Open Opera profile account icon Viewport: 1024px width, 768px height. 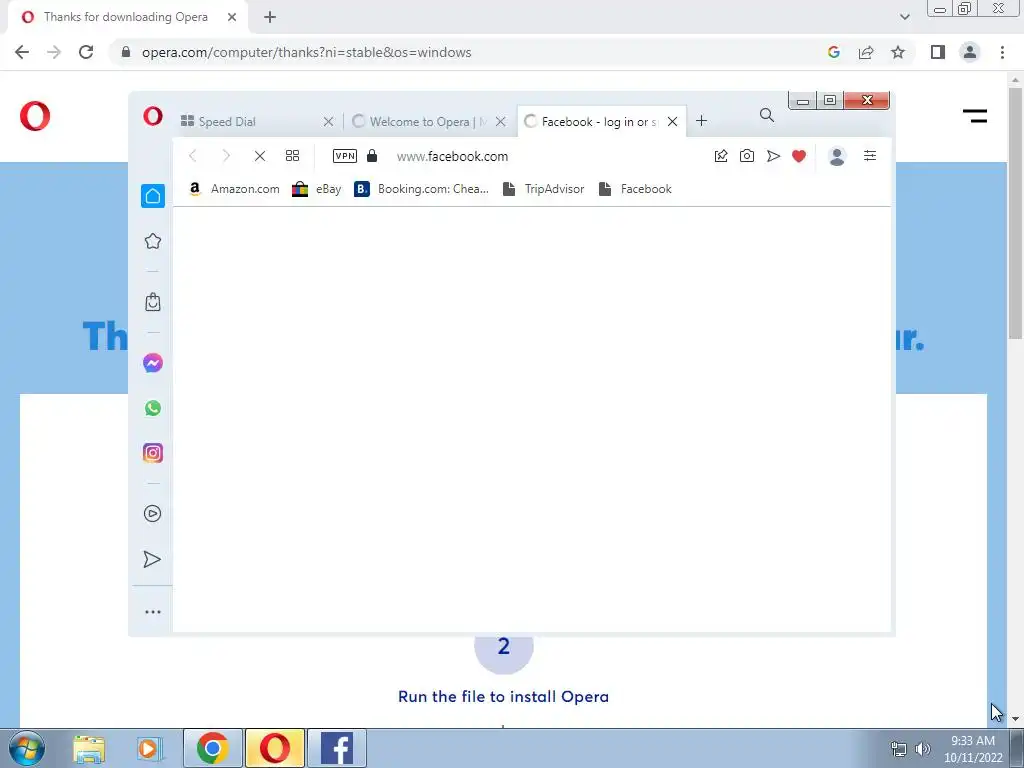(x=837, y=156)
